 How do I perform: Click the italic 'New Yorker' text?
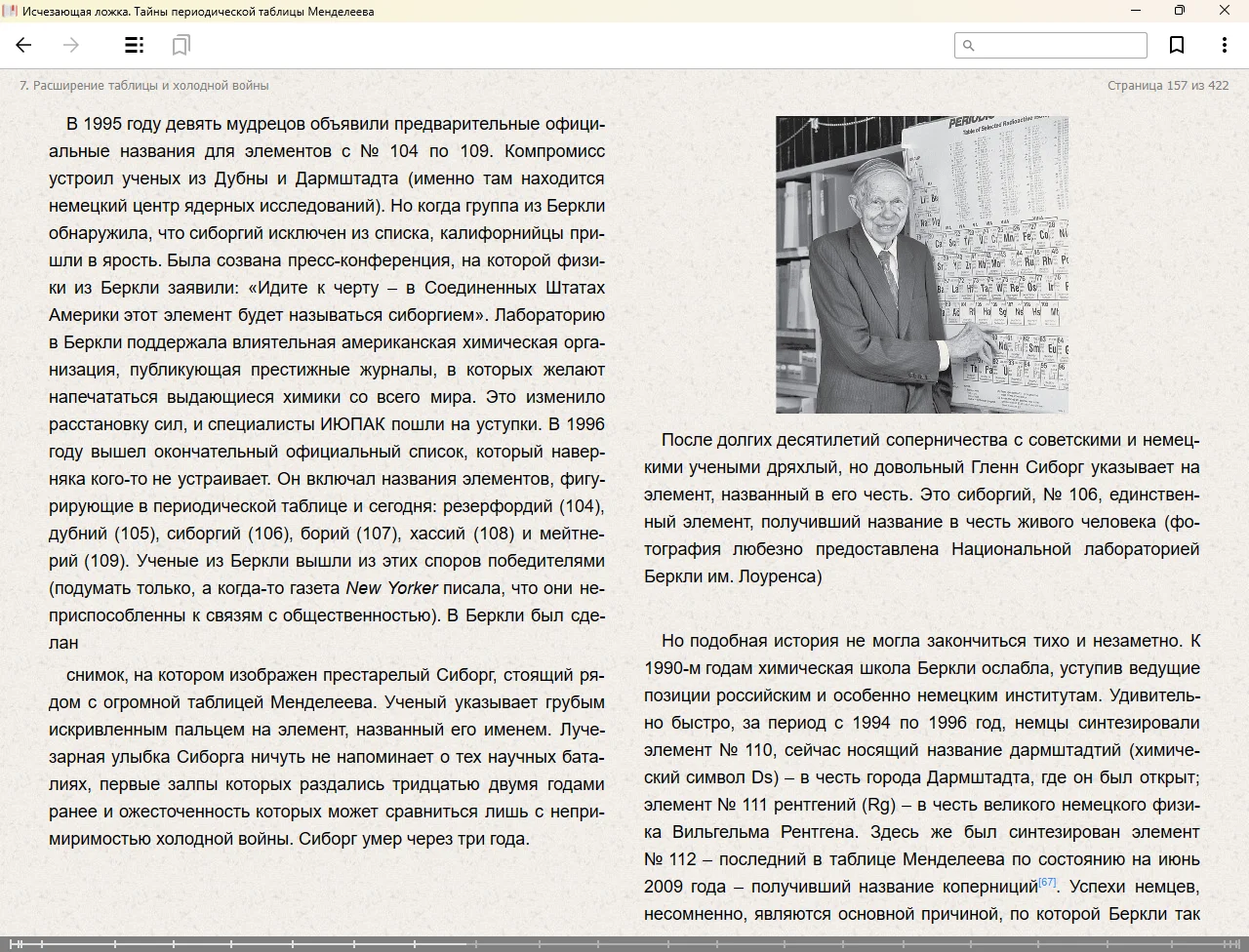[x=391, y=588]
